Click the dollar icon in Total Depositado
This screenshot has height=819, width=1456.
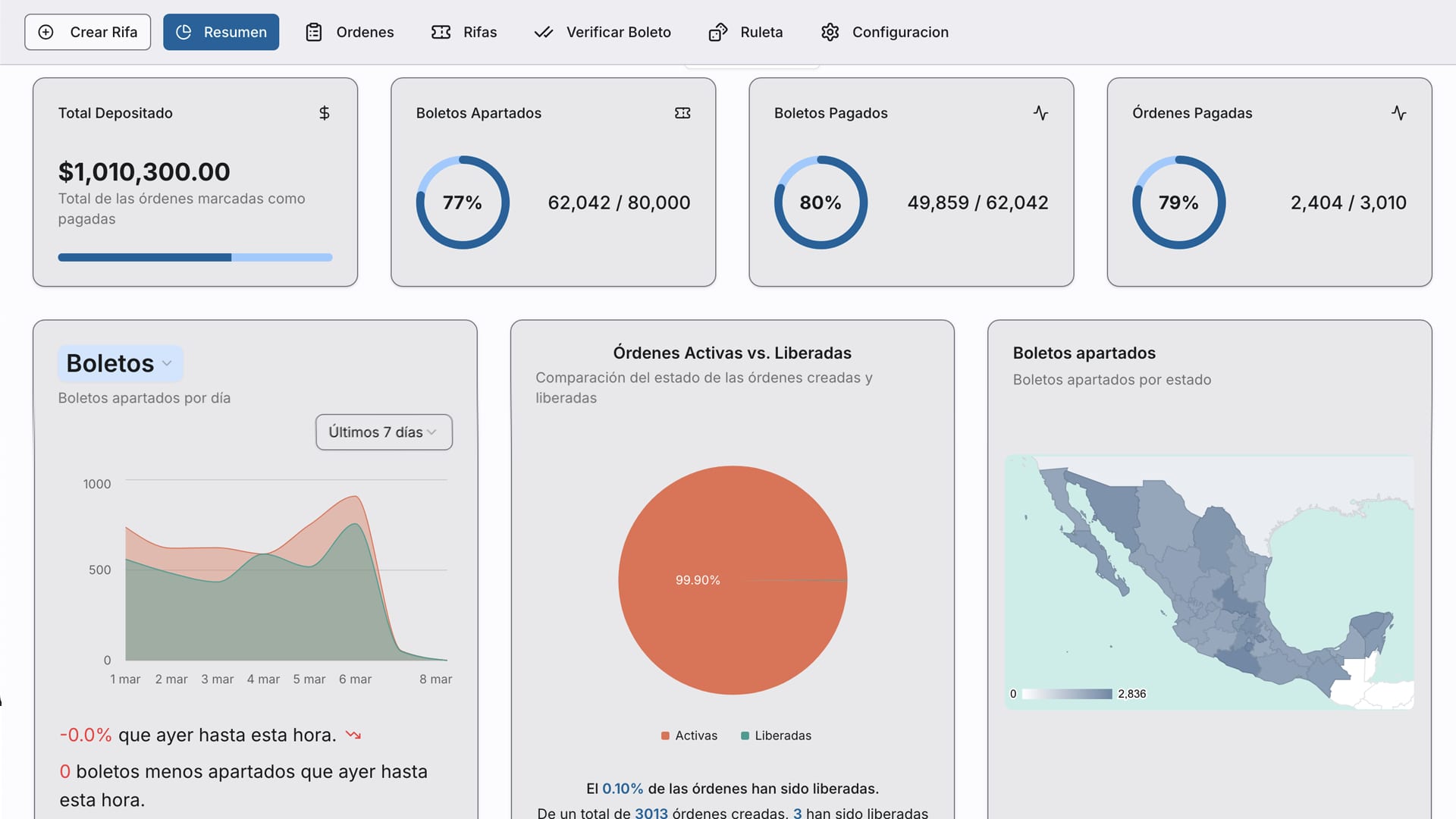pyautogui.click(x=325, y=113)
